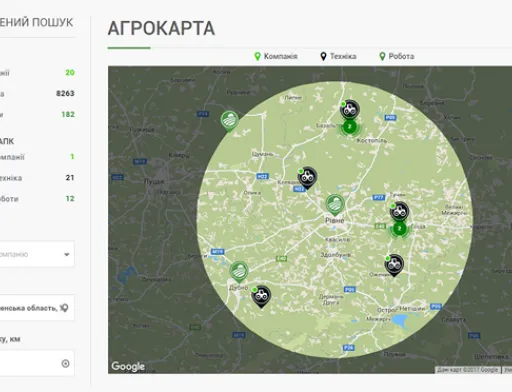
Task: Click the count 8263 in sidebar
Action: [x=65, y=93]
